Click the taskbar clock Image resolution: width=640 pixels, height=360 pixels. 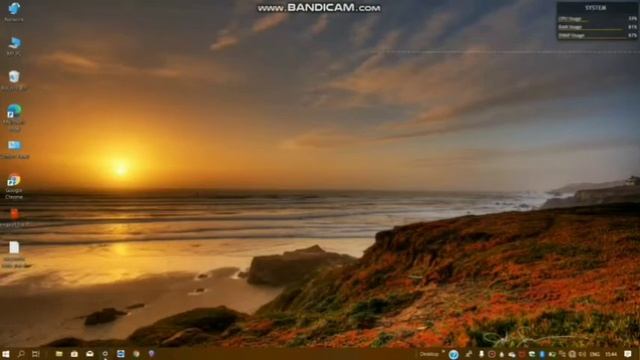(x=611, y=354)
